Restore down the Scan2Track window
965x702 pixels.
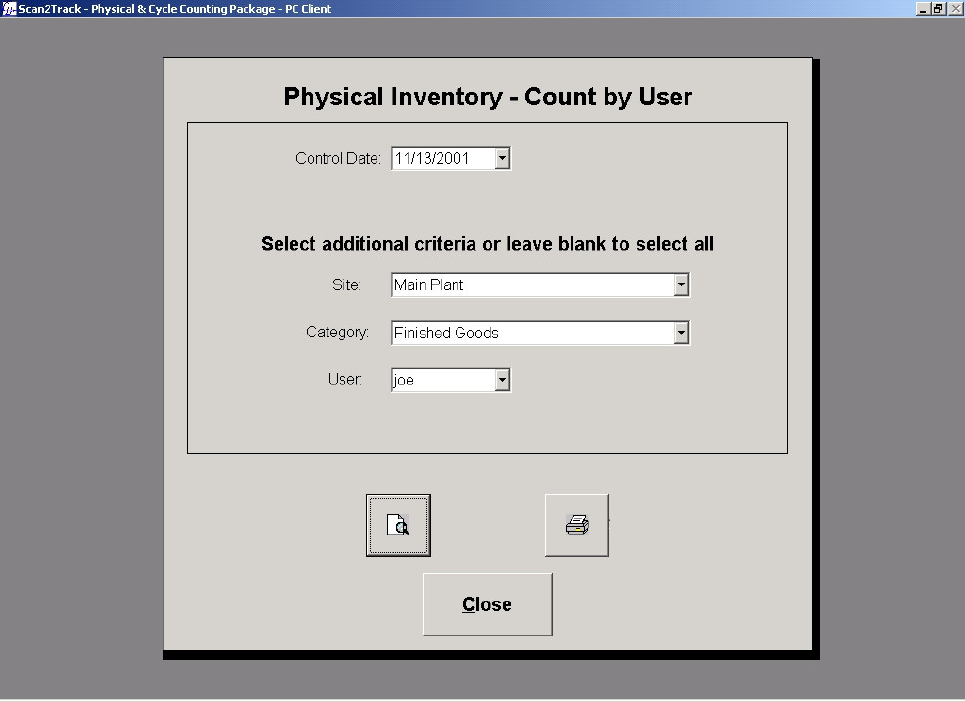click(x=938, y=9)
